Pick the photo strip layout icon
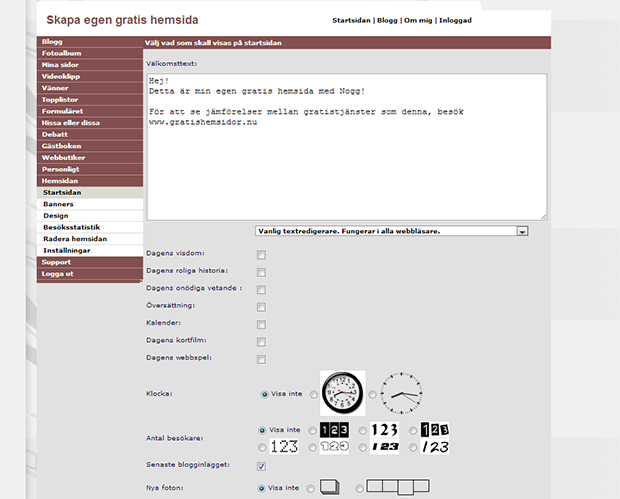620x499 pixels. pyautogui.click(x=397, y=487)
